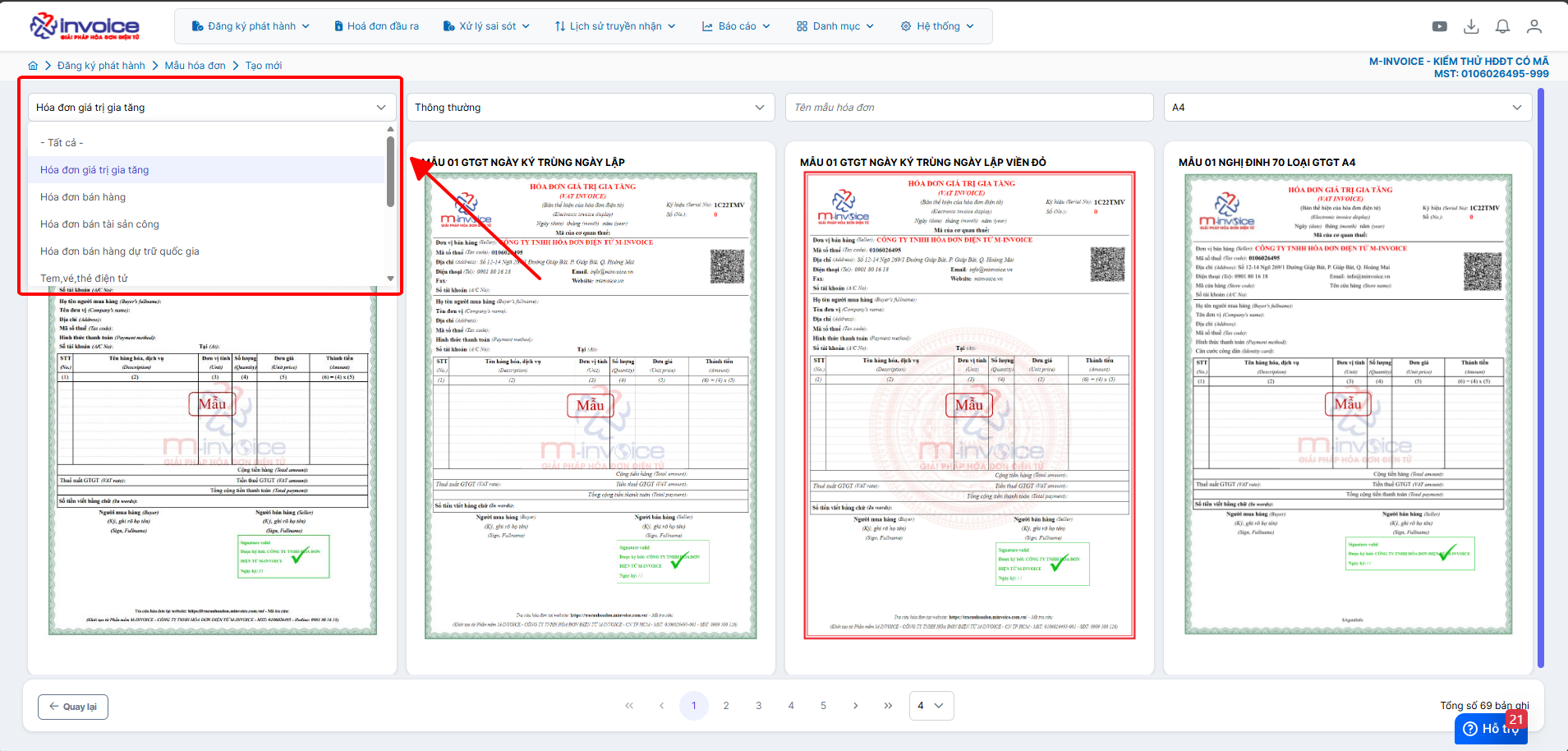Screen dimensions: 1568x751
Task: Open the notifications bell
Action: 1502,26
